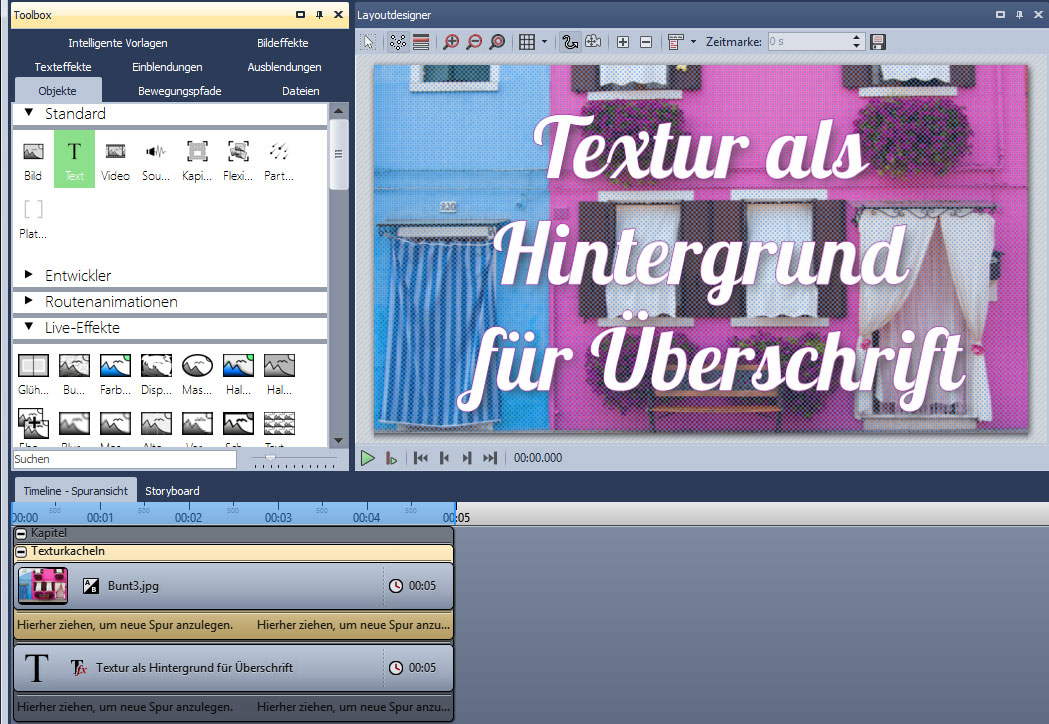1049x724 pixels.
Task: Toggle the camera pan mode button
Action: (593, 42)
